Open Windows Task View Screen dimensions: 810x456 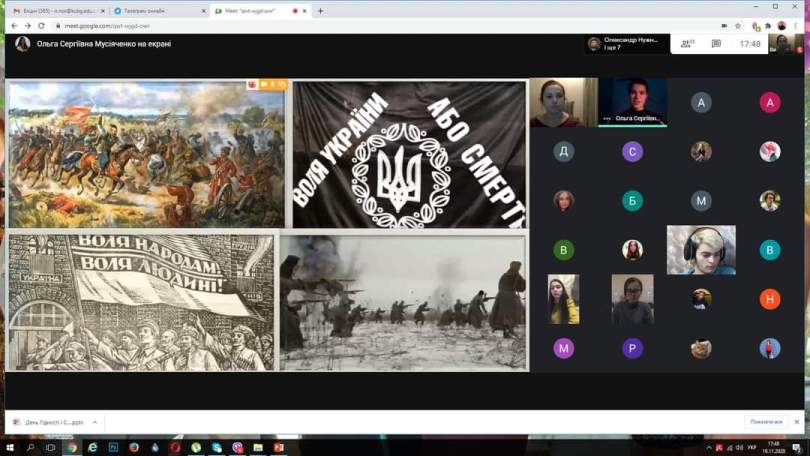(50, 448)
